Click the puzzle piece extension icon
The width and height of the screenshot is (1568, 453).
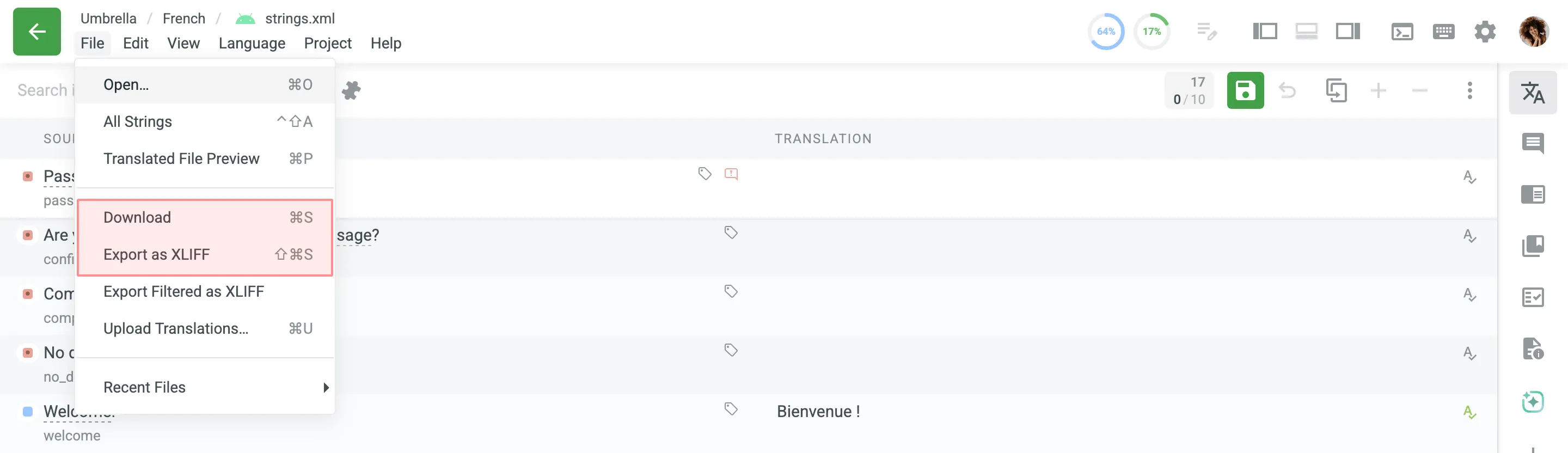(x=351, y=91)
